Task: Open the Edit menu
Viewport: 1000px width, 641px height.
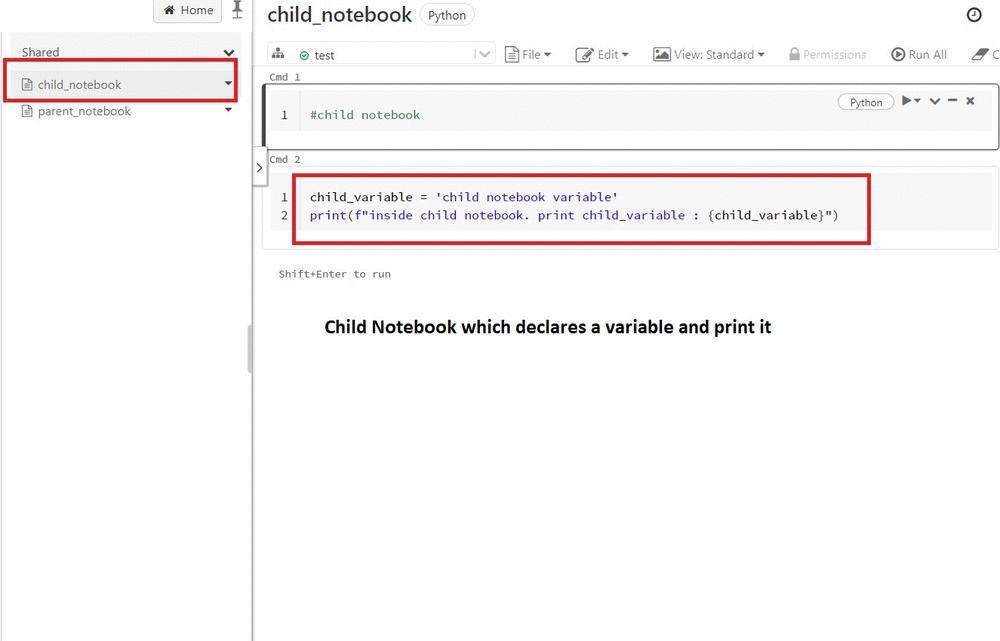Action: 602,54
